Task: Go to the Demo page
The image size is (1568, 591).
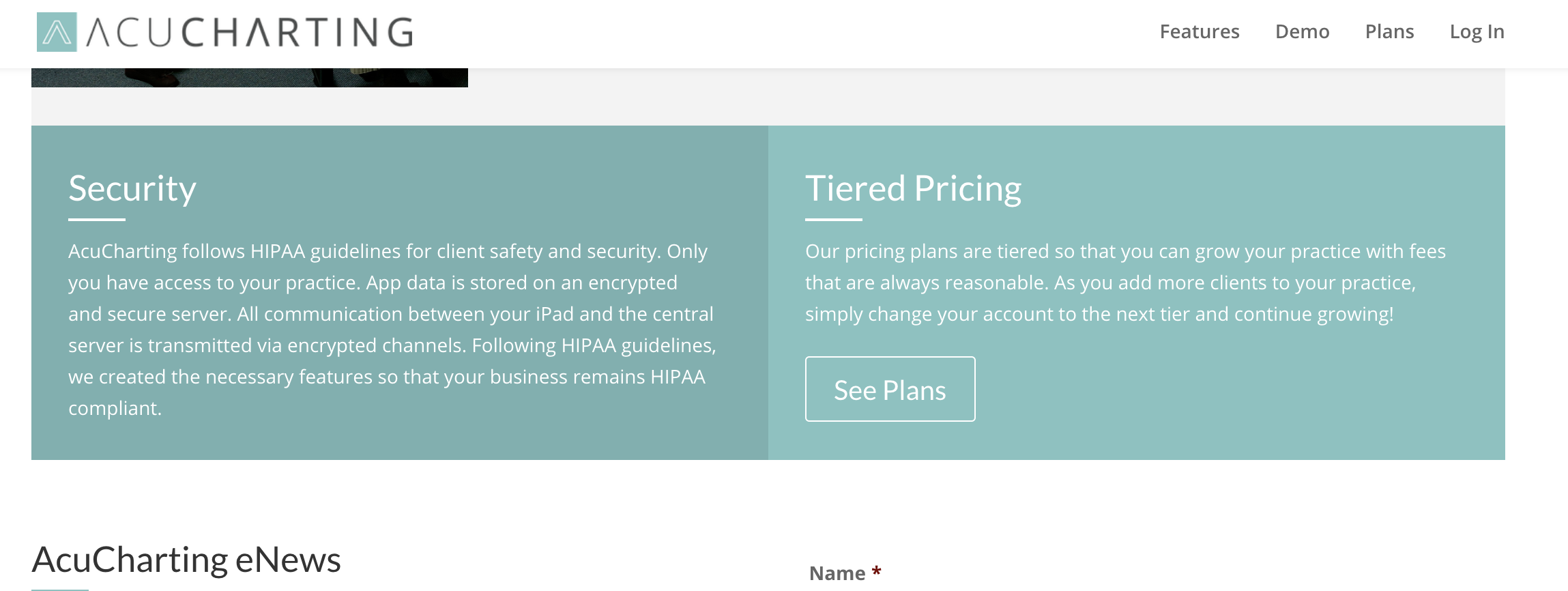Action: point(1302,31)
